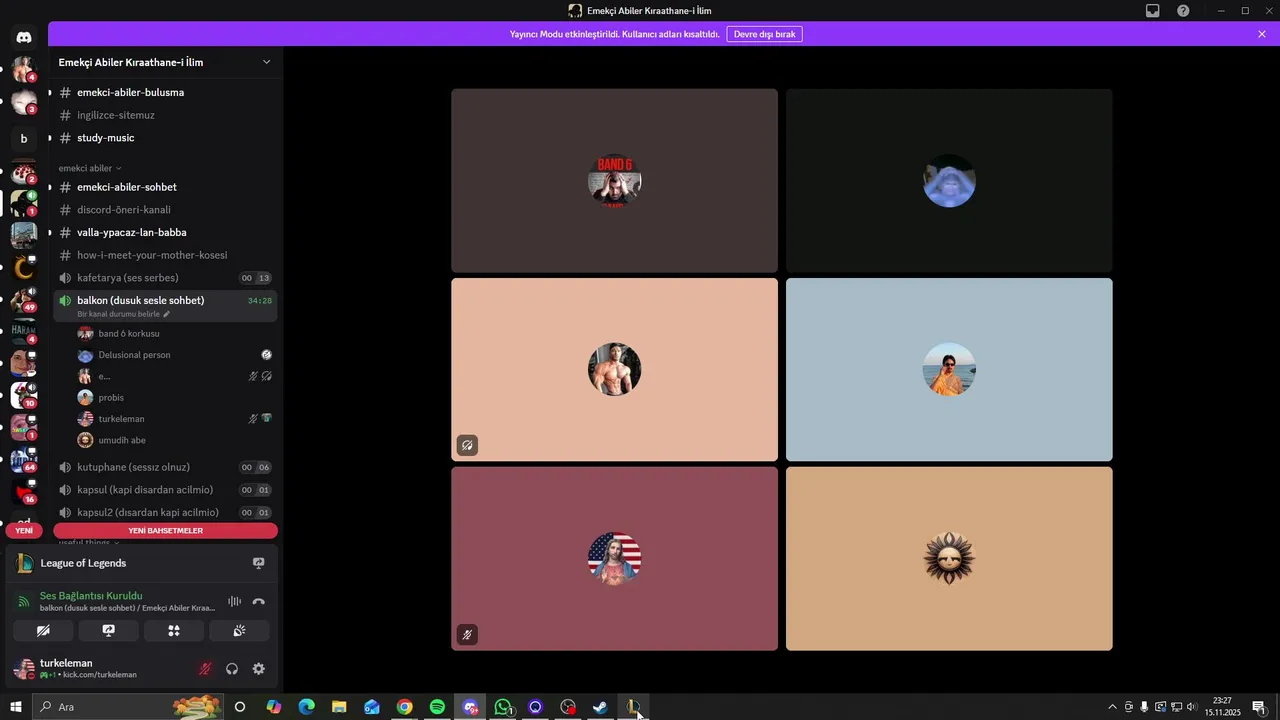
Task: Unmute microphone in user panel
Action: (205, 669)
